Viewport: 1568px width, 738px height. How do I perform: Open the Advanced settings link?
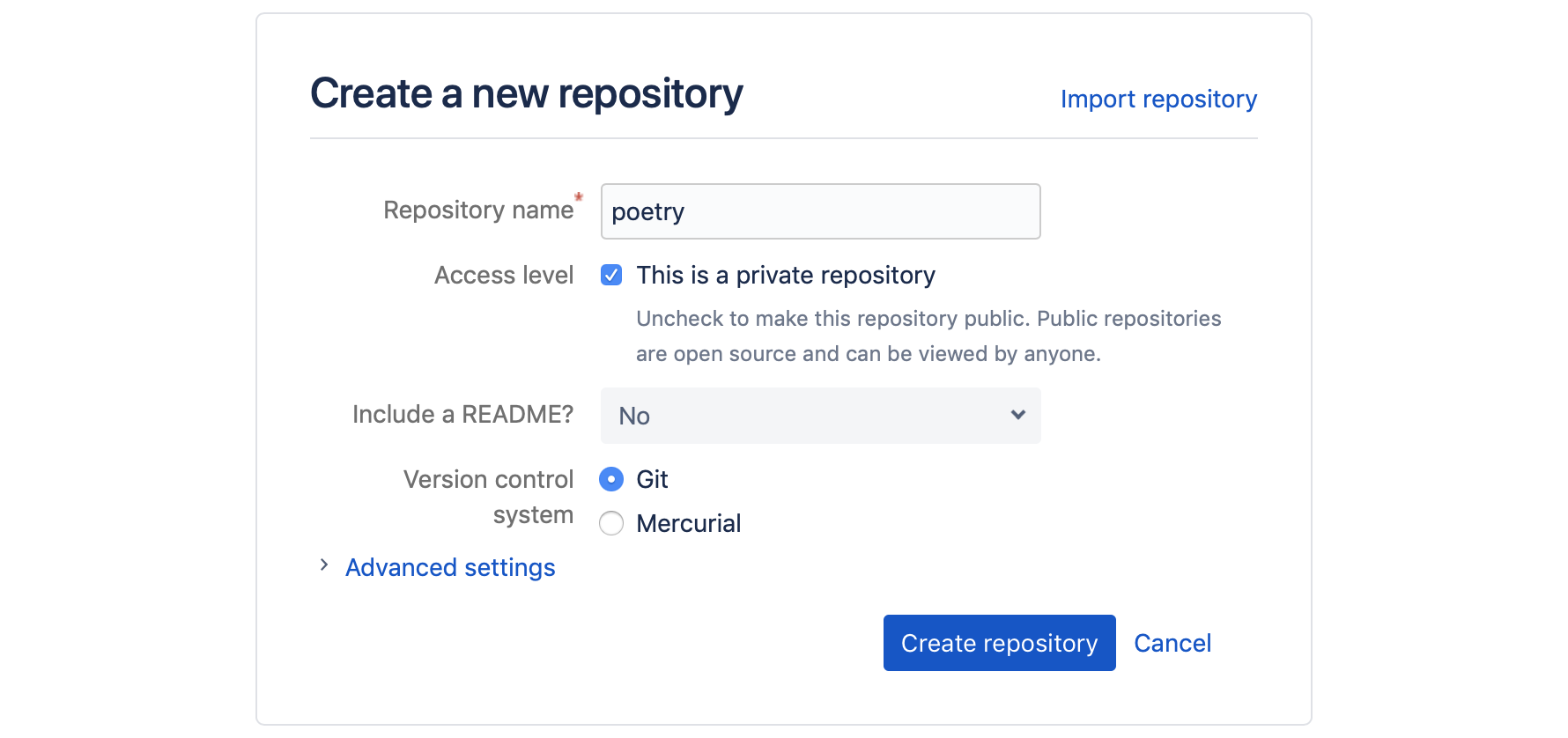450,567
